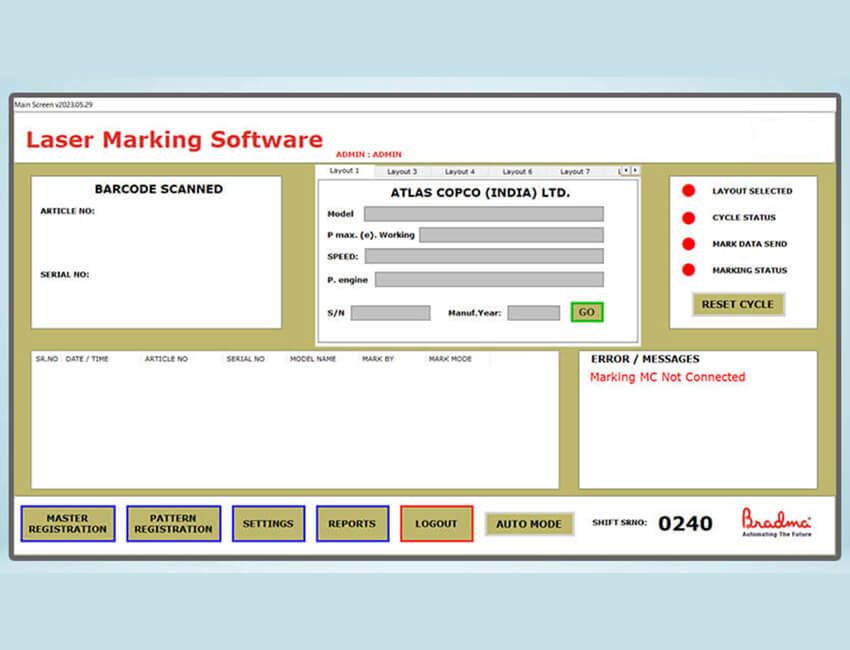Switch to the Layout 4 tab
This screenshot has width=850, height=650.
[460, 171]
